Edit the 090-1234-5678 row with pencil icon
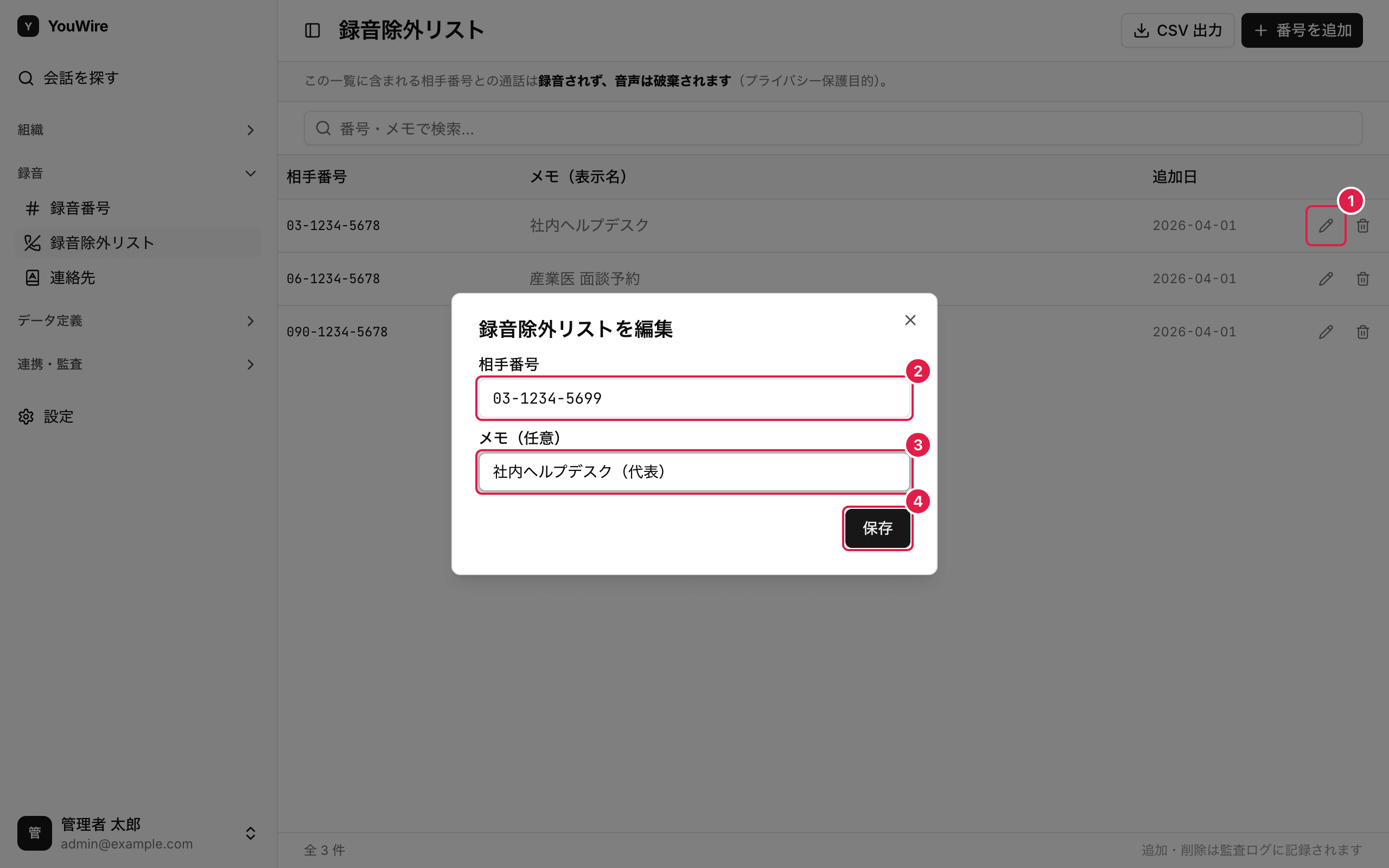 (1326, 332)
